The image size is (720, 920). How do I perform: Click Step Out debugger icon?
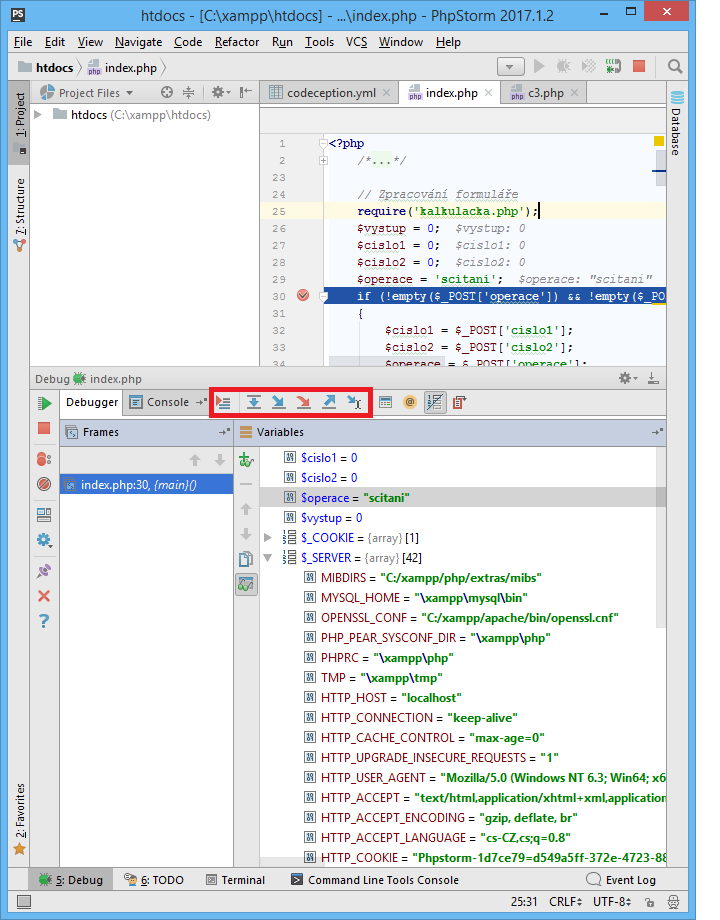[x=329, y=402]
